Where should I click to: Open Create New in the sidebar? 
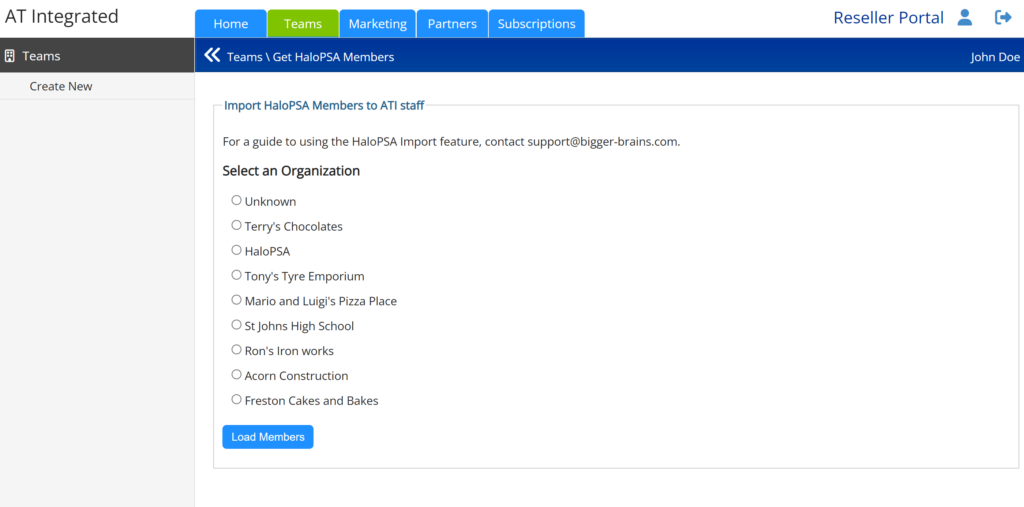(x=61, y=86)
